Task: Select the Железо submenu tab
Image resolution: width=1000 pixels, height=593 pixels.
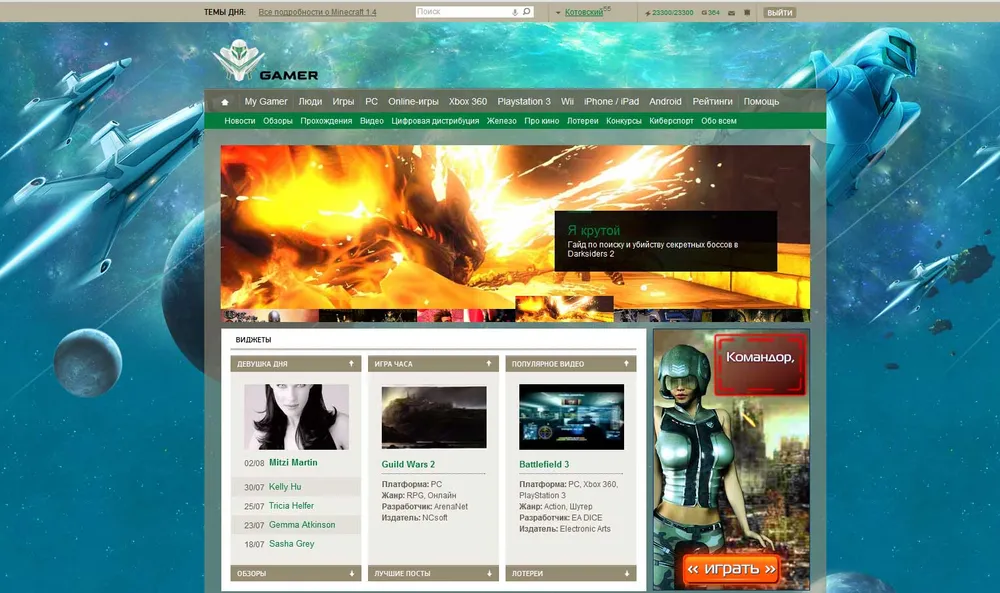Action: click(x=501, y=121)
